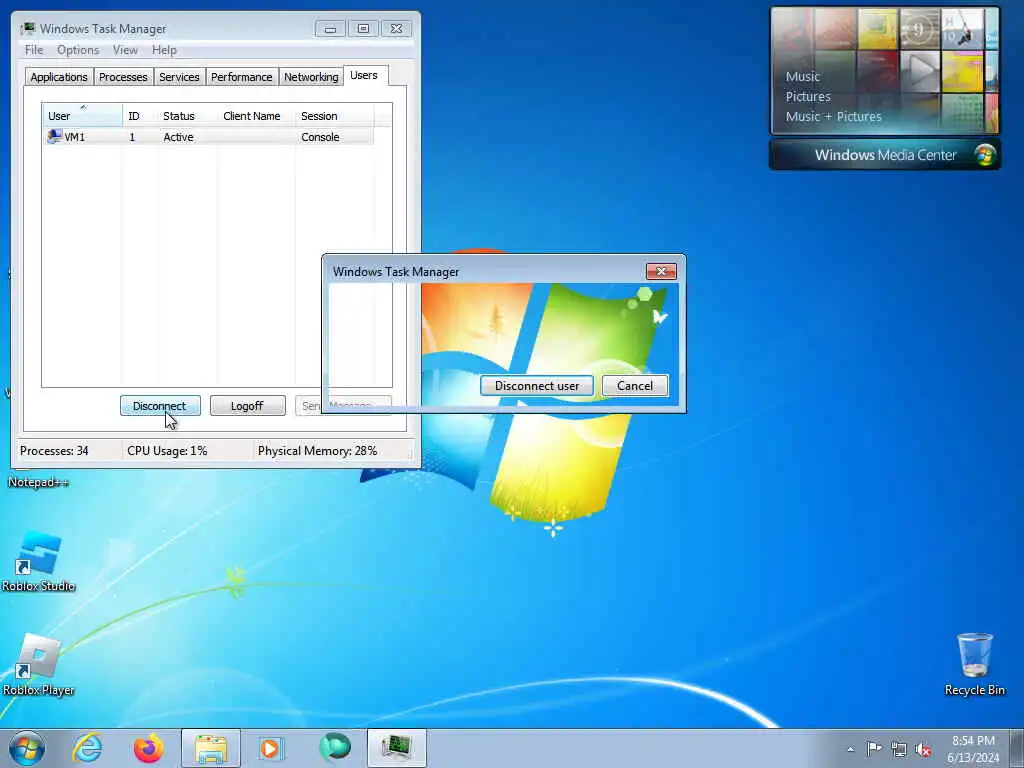This screenshot has height=768, width=1024.
Task: Select the Roblox Player desktop shortcut
Action: point(39,665)
